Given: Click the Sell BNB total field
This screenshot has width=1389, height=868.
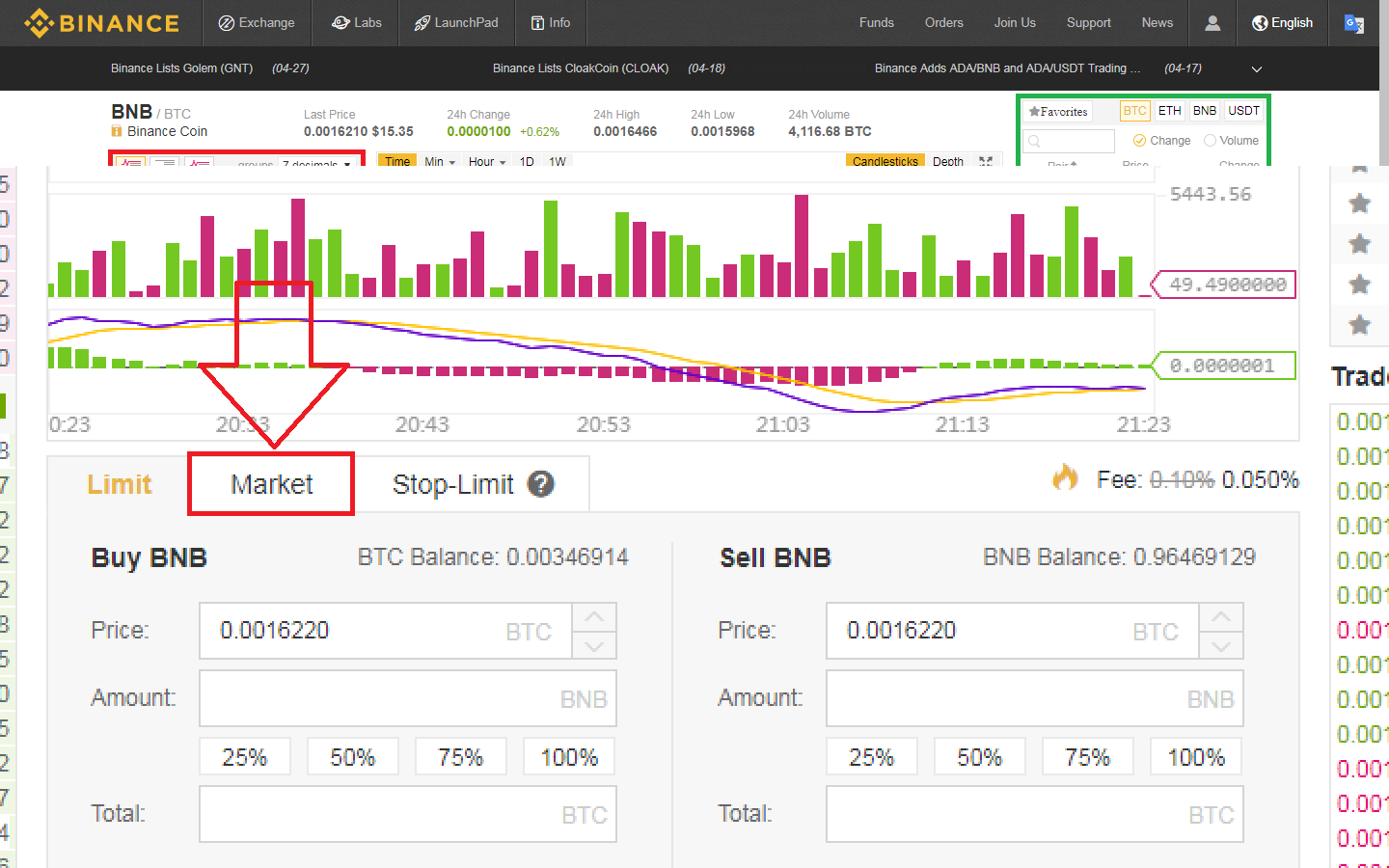Looking at the screenshot, I should pyautogui.click(x=1035, y=814).
